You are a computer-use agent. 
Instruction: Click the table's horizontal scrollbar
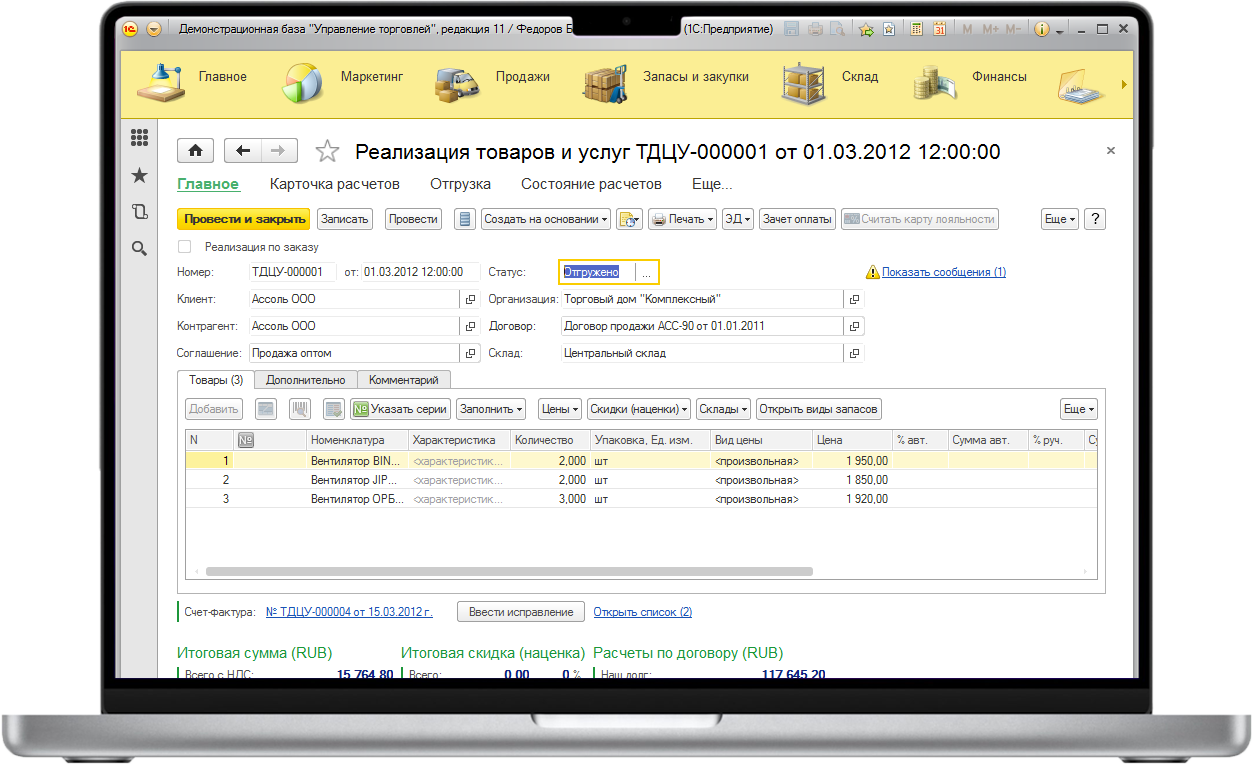point(509,571)
